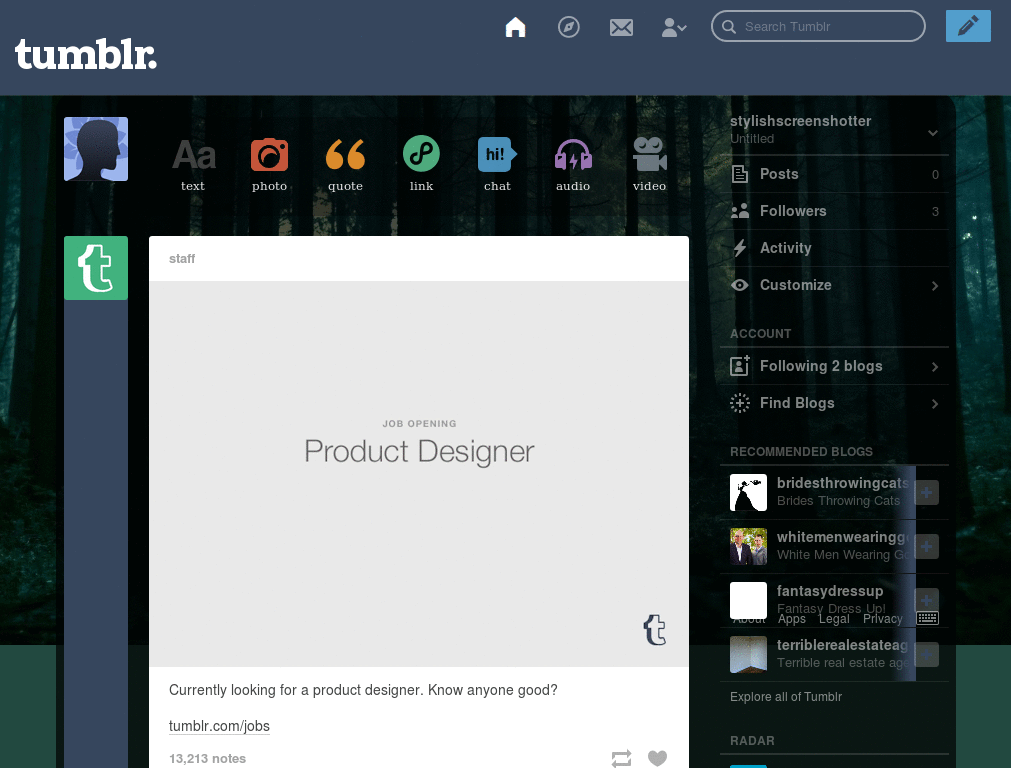1024x768 pixels.
Task: Click the Posts count 0
Action: point(935,174)
